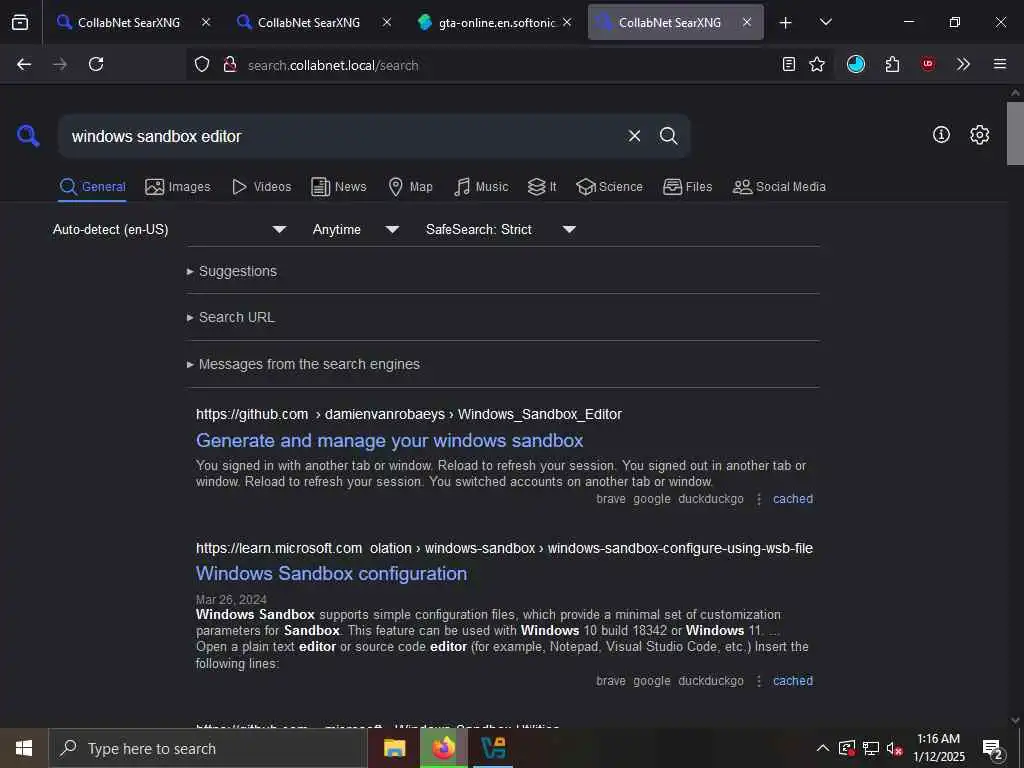Open the Anytime time range dropdown
The image size is (1024, 768).
coord(356,229)
